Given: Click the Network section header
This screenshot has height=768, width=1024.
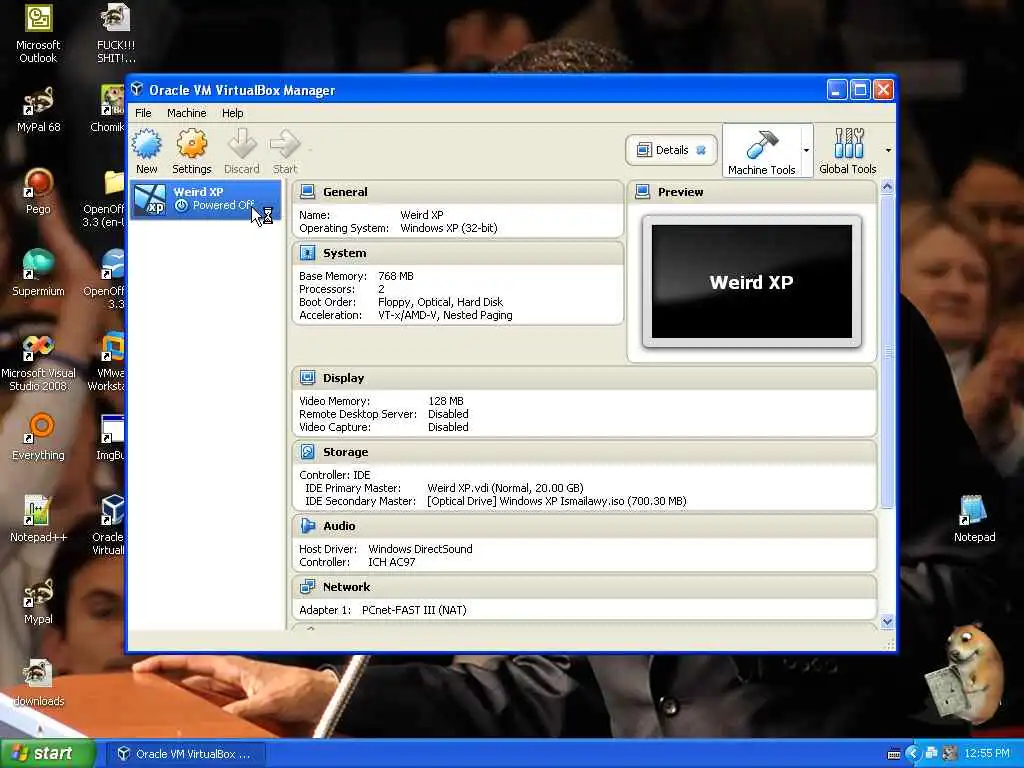Looking at the screenshot, I should tap(584, 586).
